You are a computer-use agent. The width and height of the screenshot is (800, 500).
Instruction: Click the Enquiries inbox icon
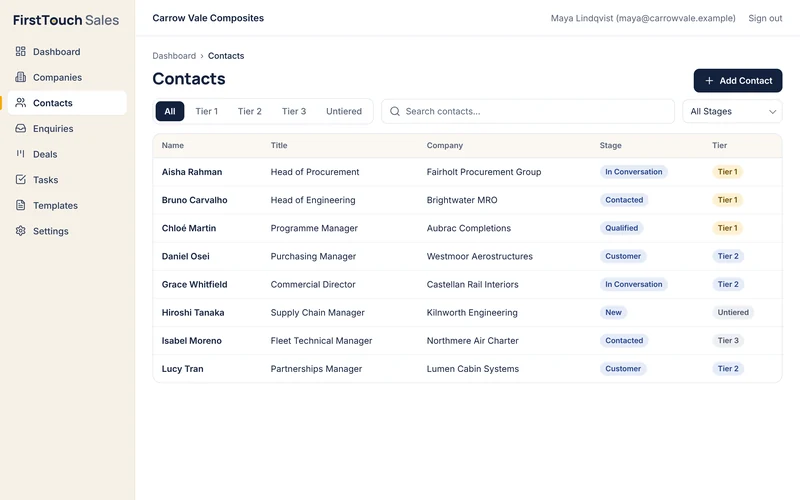pos(20,128)
